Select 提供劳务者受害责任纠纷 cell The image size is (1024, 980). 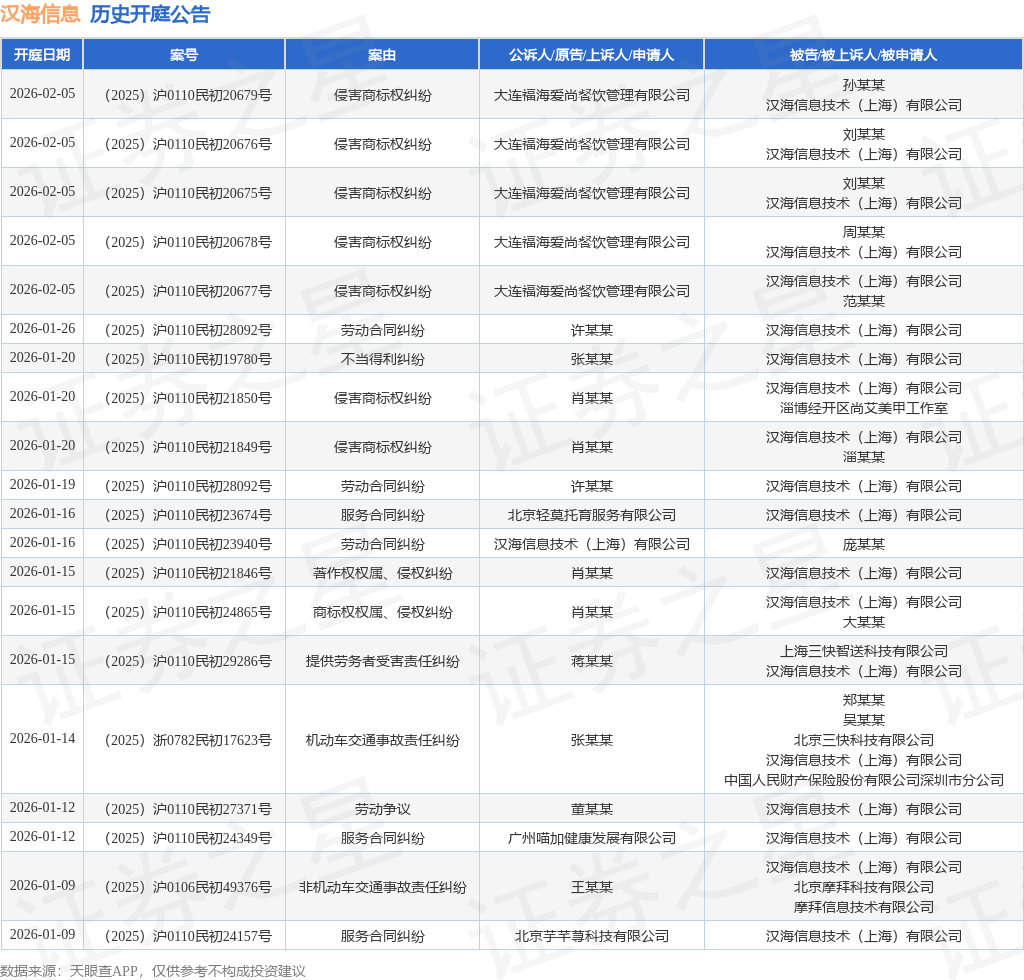point(382,661)
